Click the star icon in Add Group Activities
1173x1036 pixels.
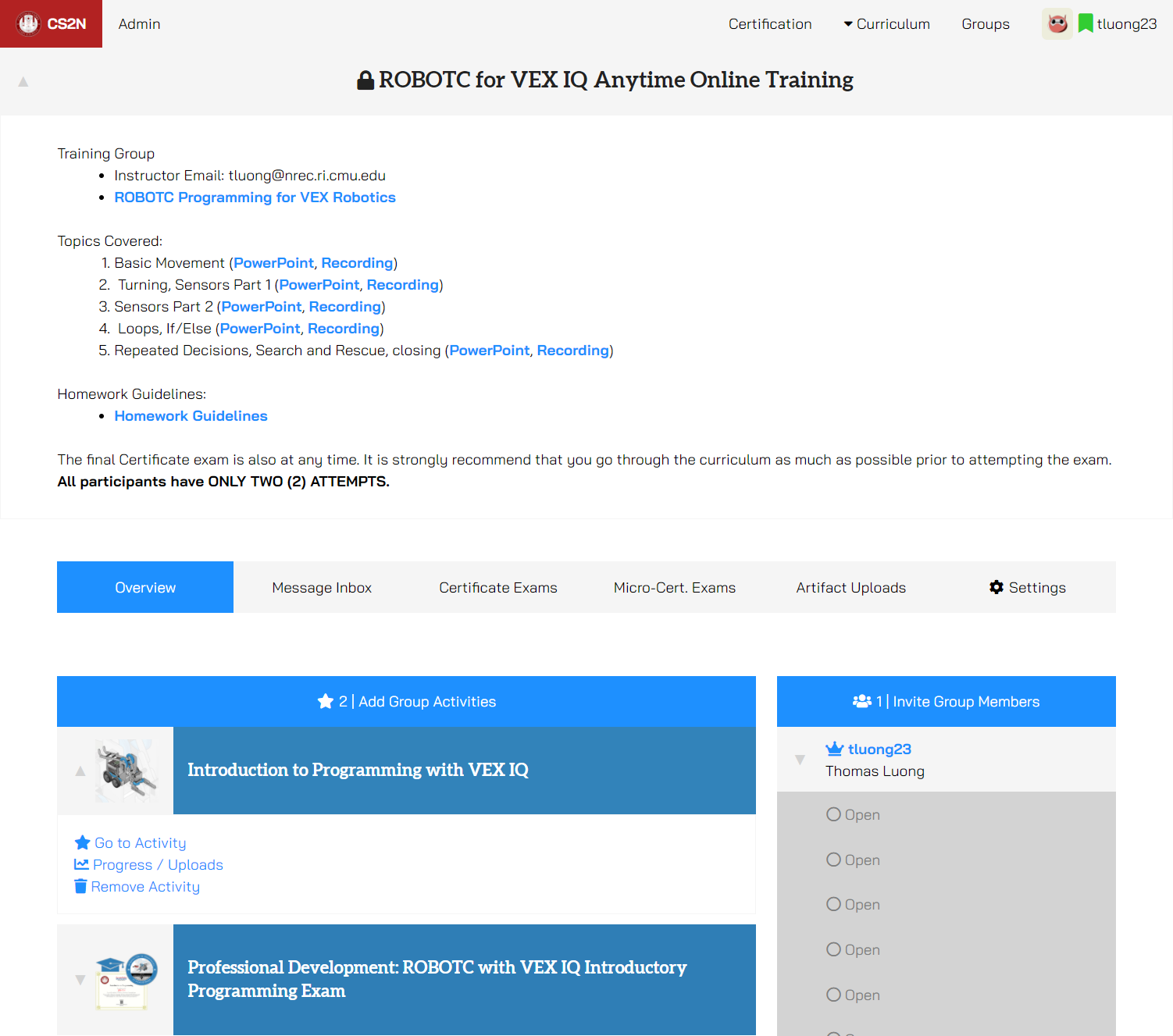[x=326, y=701]
